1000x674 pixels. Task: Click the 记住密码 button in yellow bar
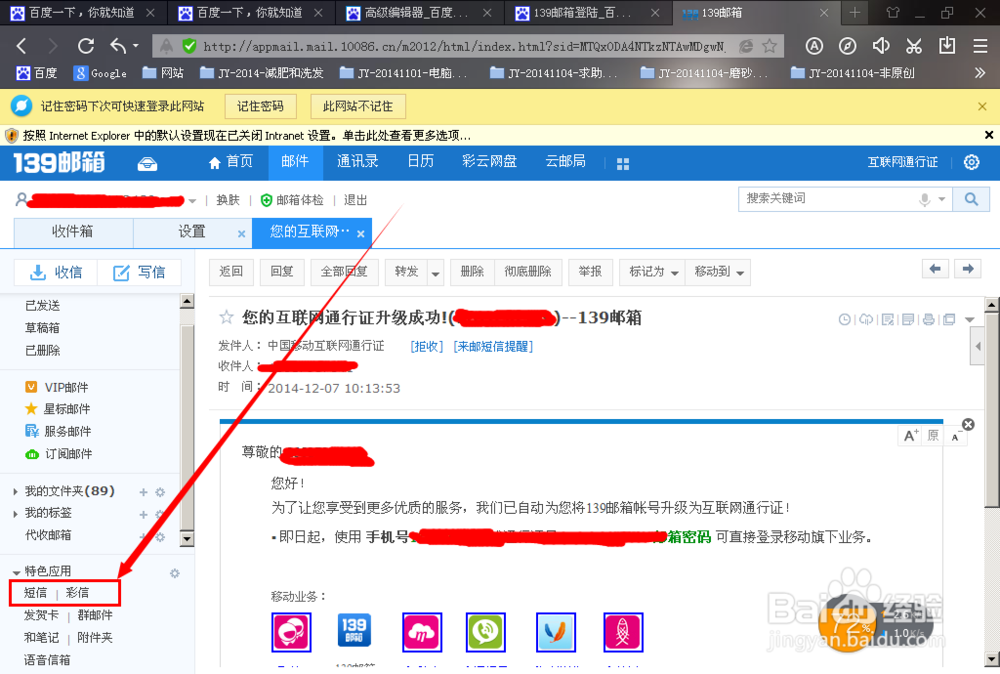coord(260,106)
